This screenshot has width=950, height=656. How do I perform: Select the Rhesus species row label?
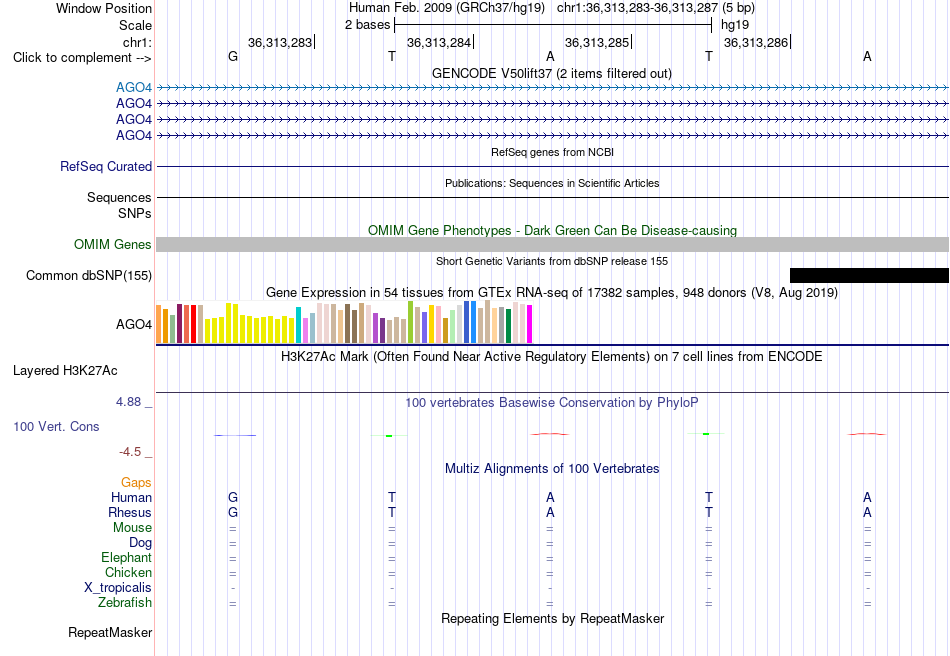[x=130, y=512]
